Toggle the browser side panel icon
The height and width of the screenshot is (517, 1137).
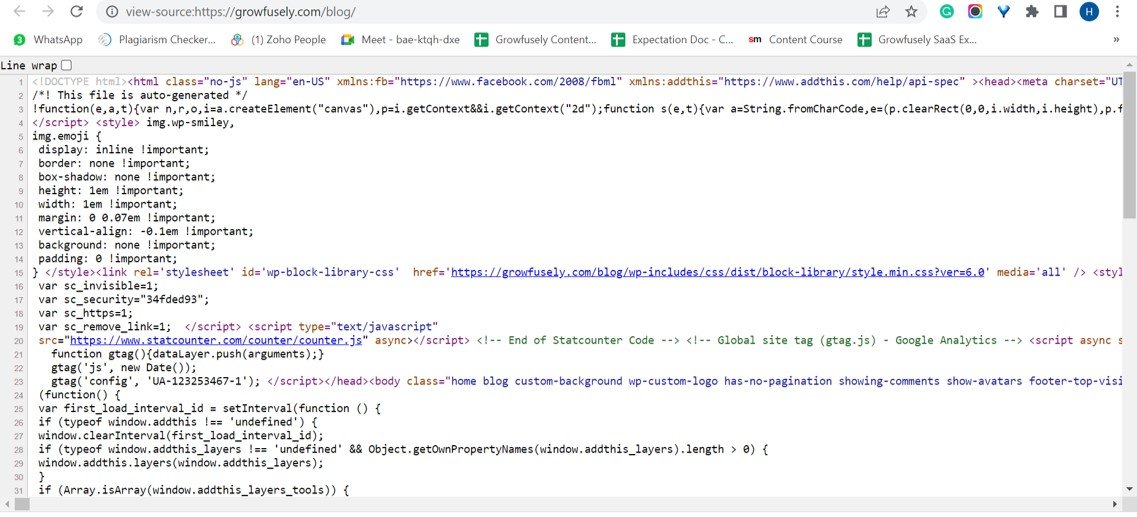1060,12
